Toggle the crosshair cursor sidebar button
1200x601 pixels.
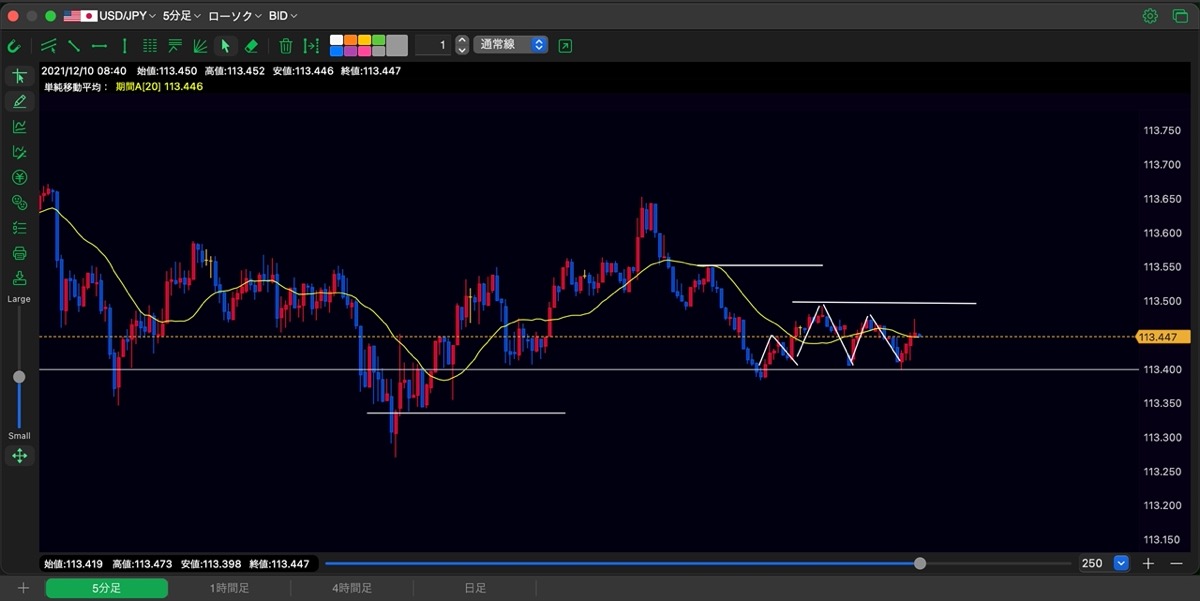click(19, 76)
